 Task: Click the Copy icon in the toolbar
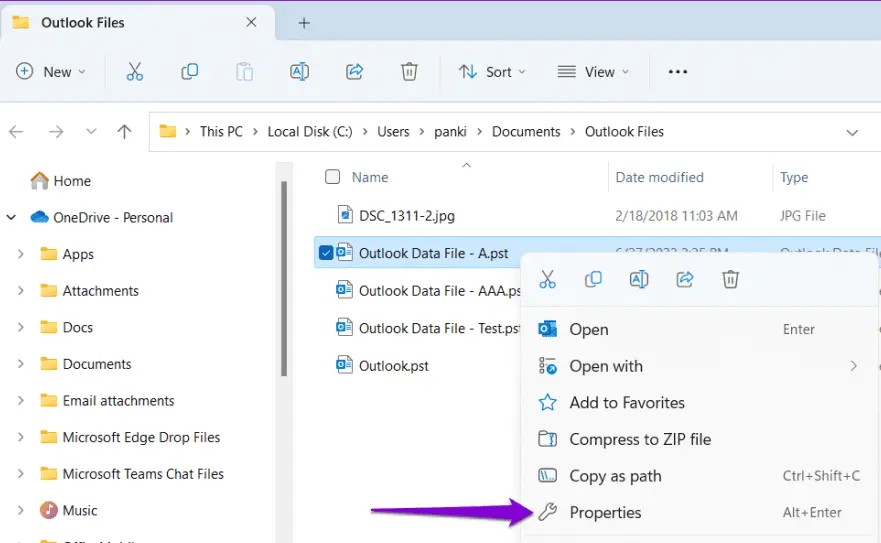click(189, 72)
